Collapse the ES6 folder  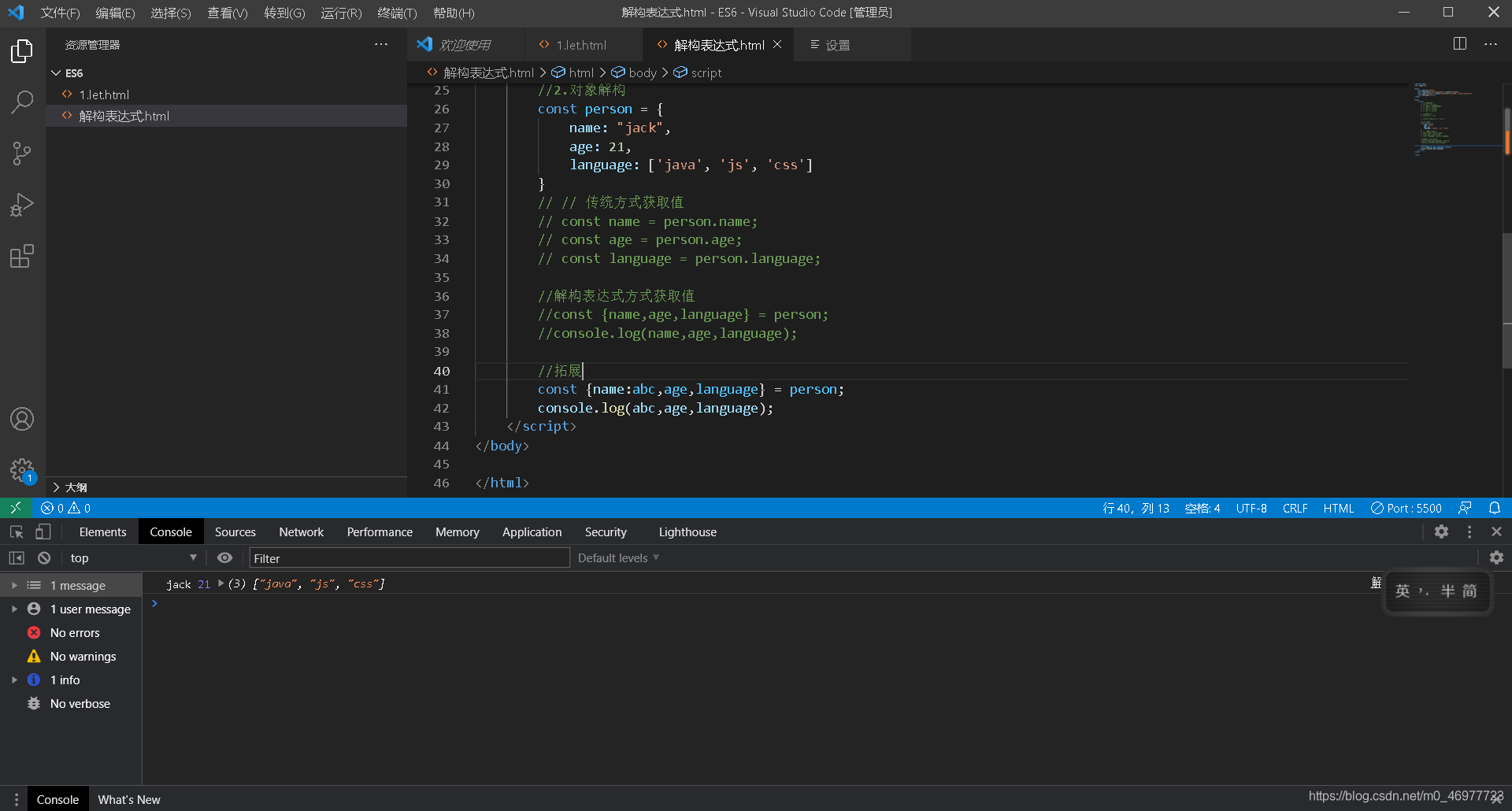(56, 72)
